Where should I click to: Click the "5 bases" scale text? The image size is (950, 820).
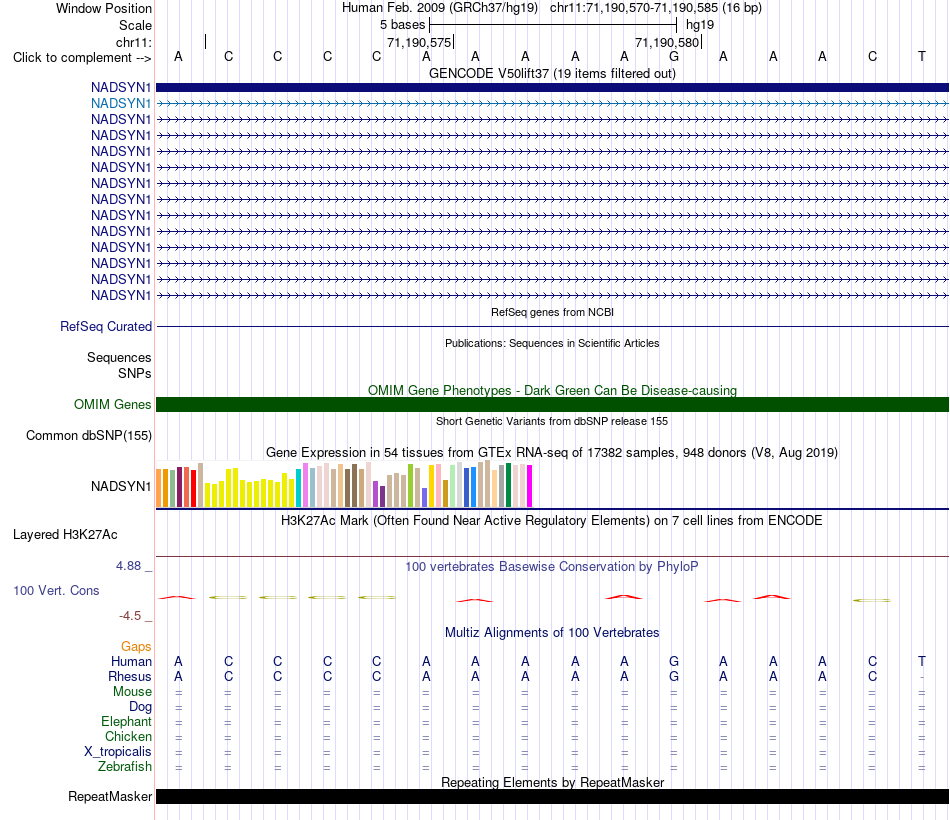[x=402, y=25]
